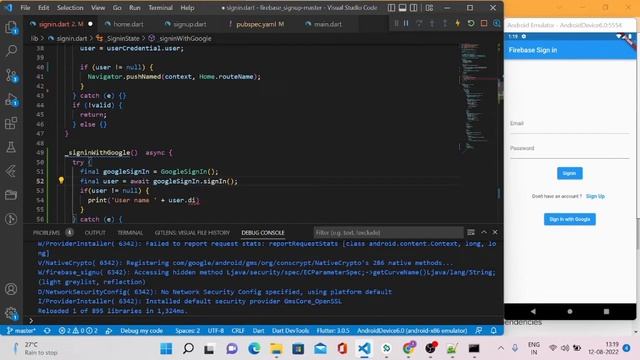640x360 pixels.
Task: Pause the debug session
Action: click(x=406, y=24)
